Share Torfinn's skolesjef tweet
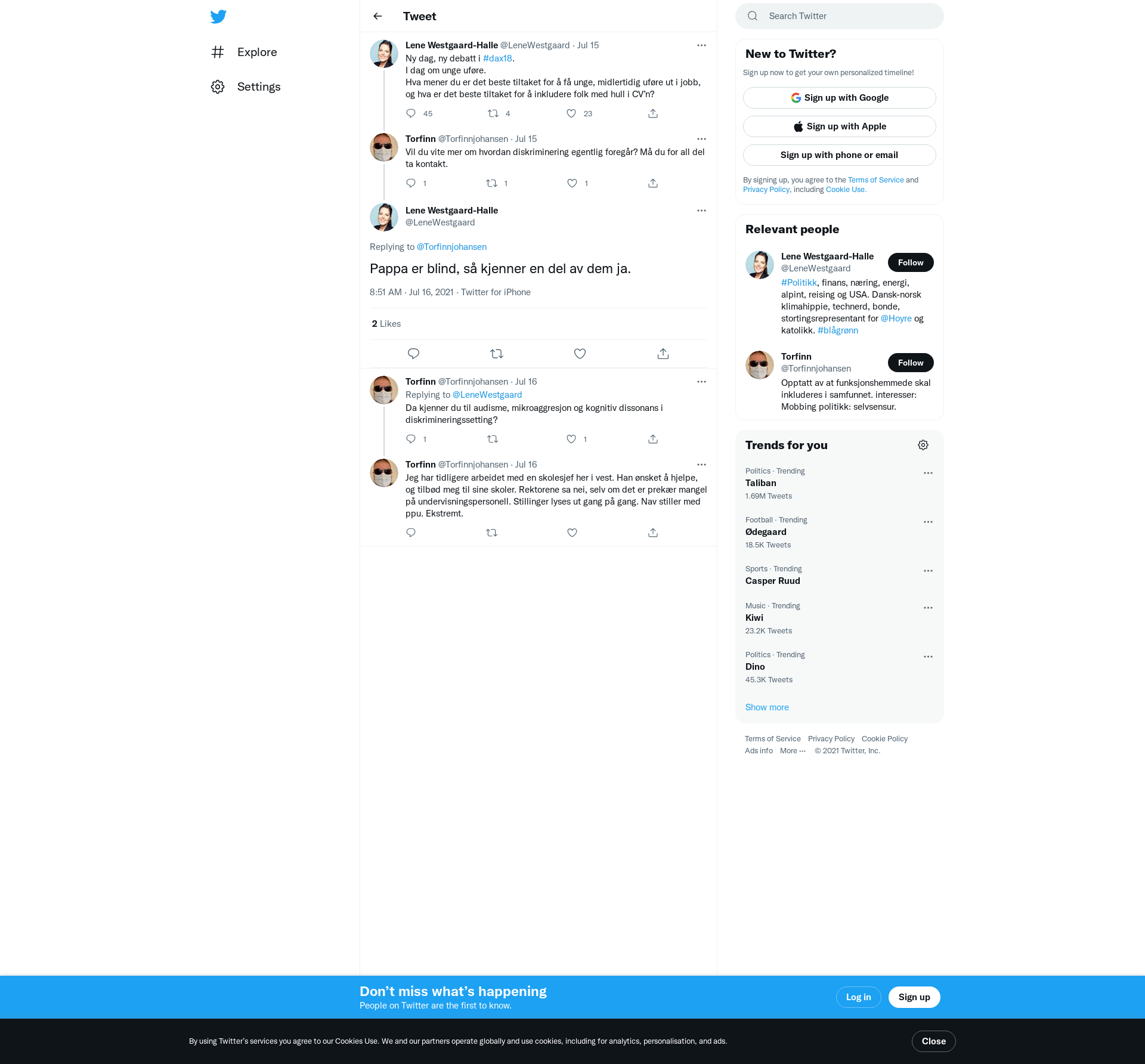The width and height of the screenshot is (1145, 1064). (653, 533)
